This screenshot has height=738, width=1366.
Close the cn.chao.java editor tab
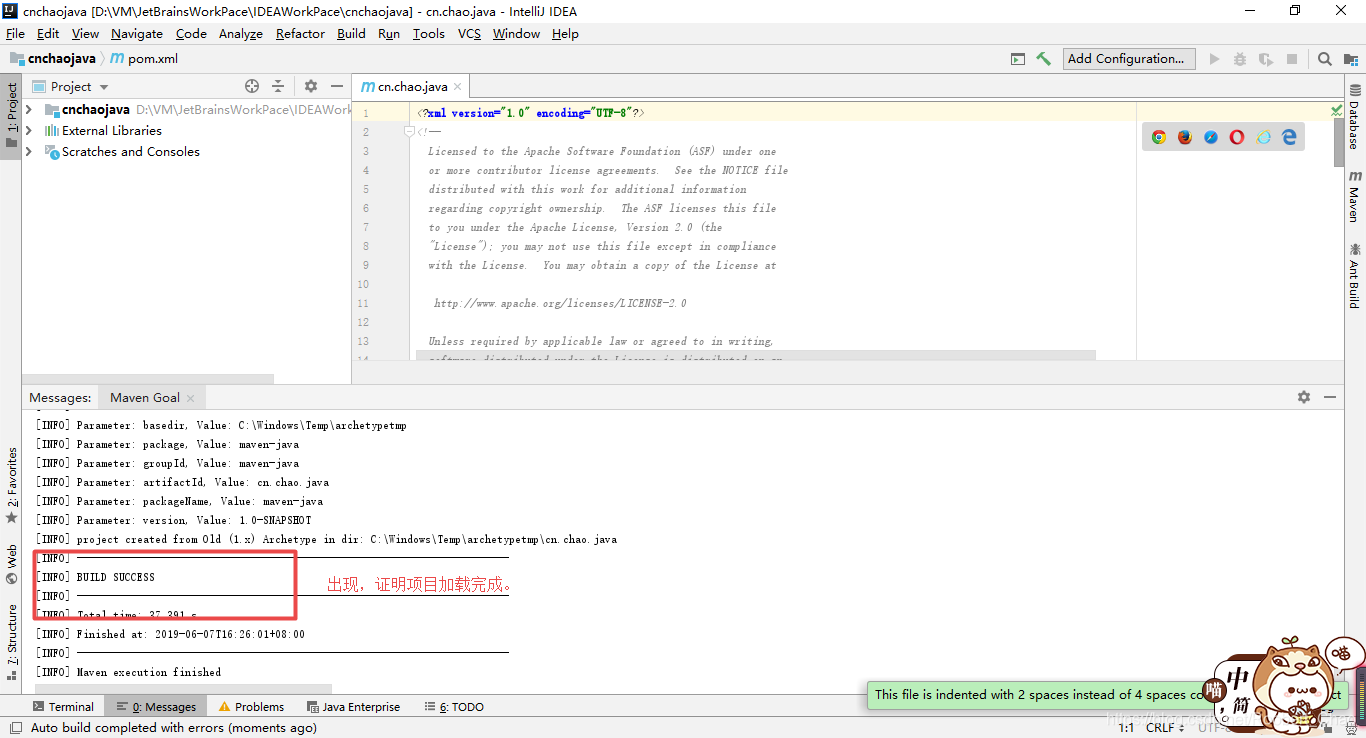[458, 87]
